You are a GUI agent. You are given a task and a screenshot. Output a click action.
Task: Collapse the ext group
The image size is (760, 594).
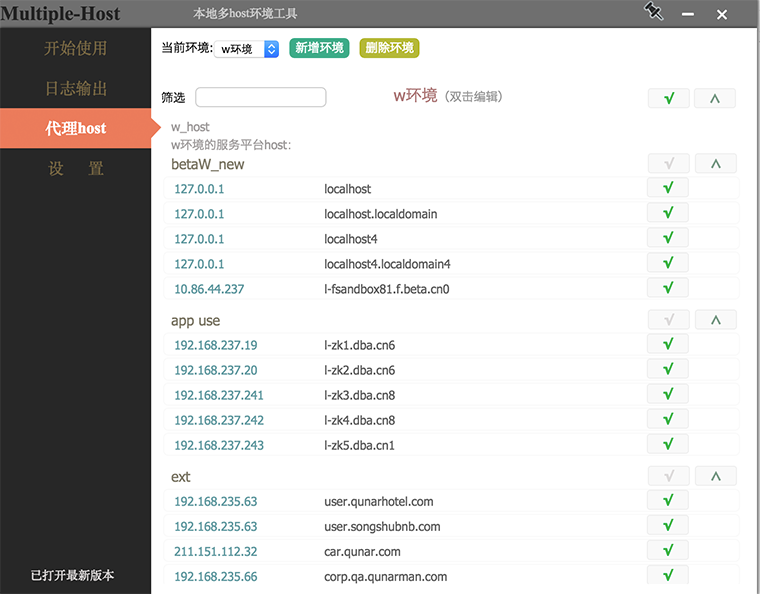[x=716, y=476]
